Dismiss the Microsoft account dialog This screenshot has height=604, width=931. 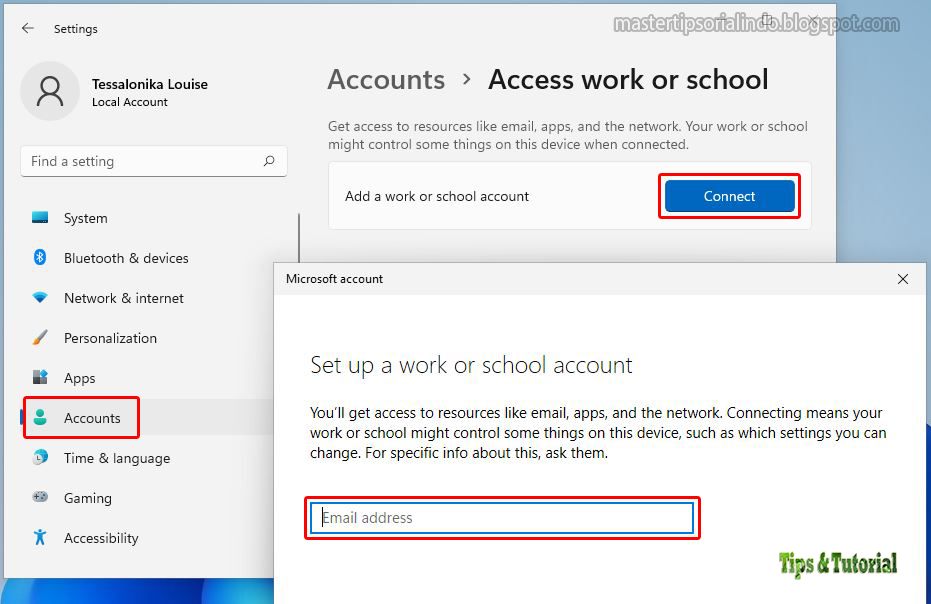[x=903, y=279]
